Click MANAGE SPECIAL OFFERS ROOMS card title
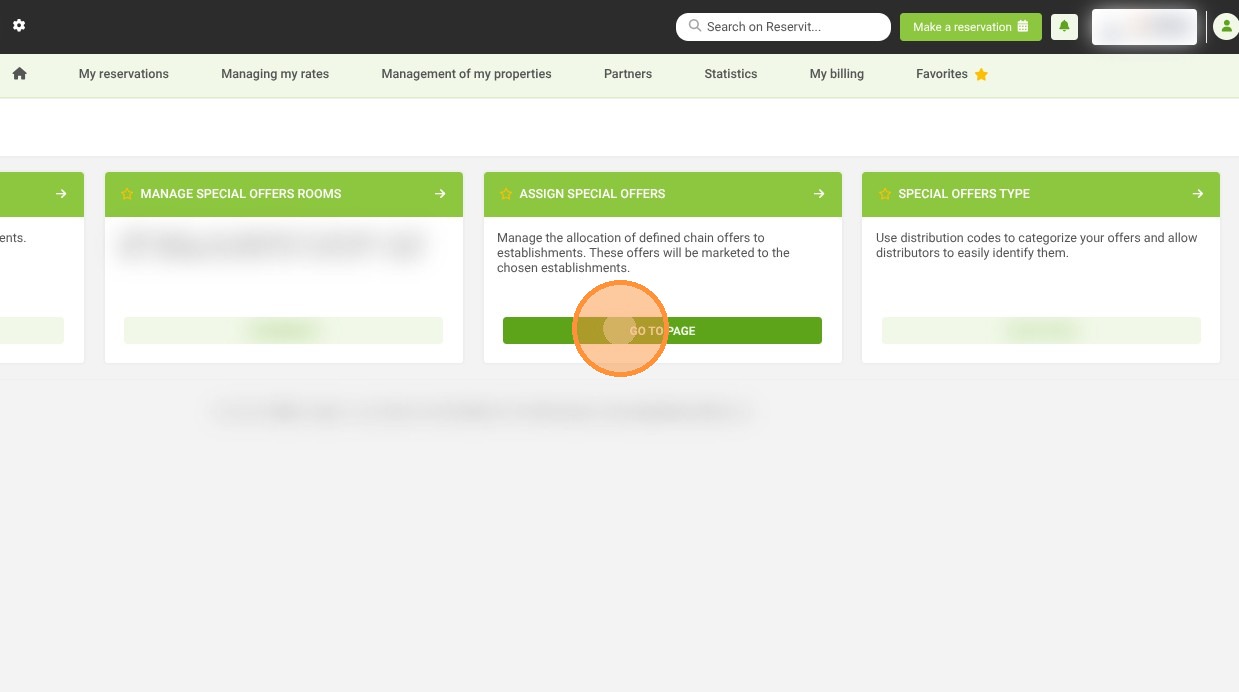 pos(241,194)
